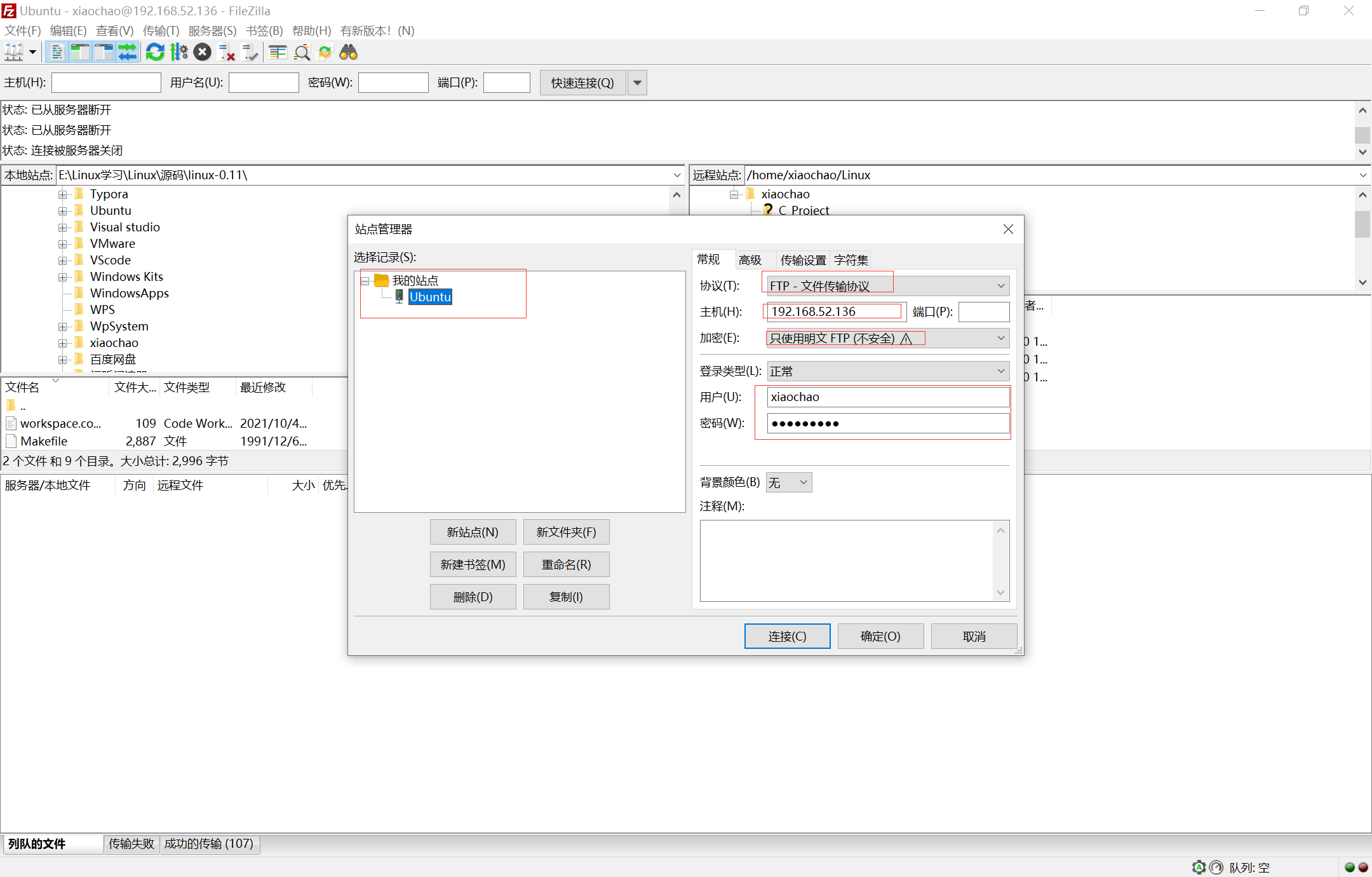Open the encryption type dropdown
This screenshot has height=877, width=1372.
pyautogui.click(x=887, y=338)
